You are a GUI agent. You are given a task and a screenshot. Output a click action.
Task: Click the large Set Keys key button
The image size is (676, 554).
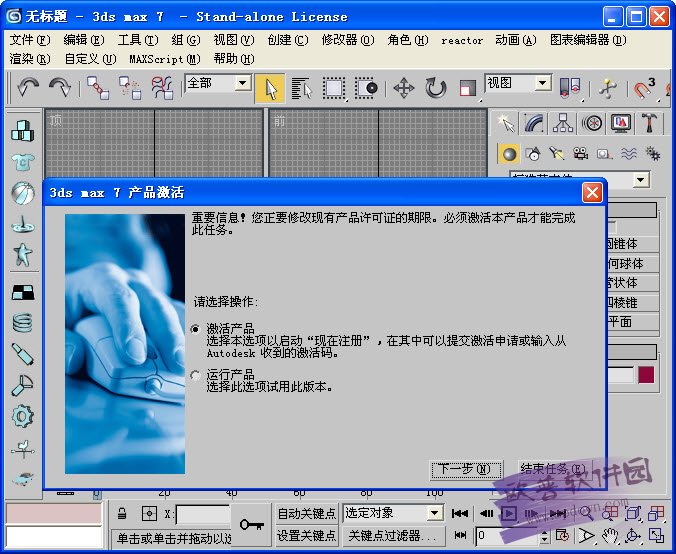point(252,525)
